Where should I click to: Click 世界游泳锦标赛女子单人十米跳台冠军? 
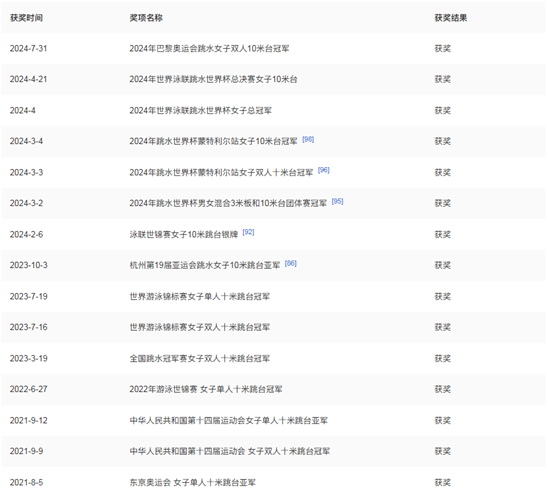[x=200, y=296]
